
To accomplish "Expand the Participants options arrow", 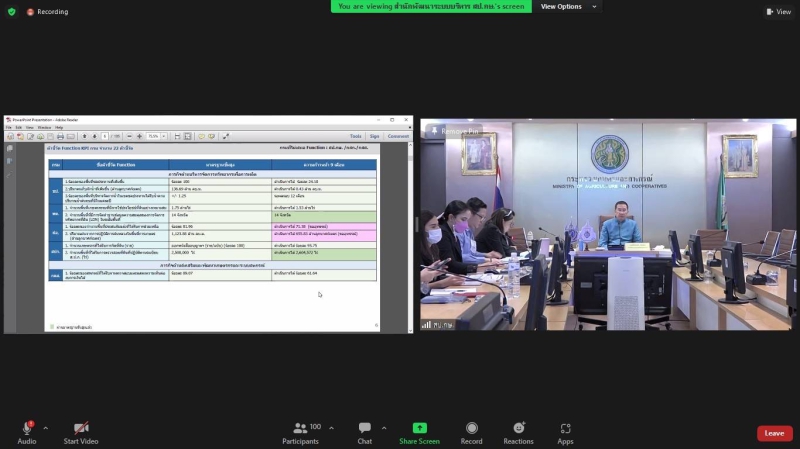I will [331, 428].
